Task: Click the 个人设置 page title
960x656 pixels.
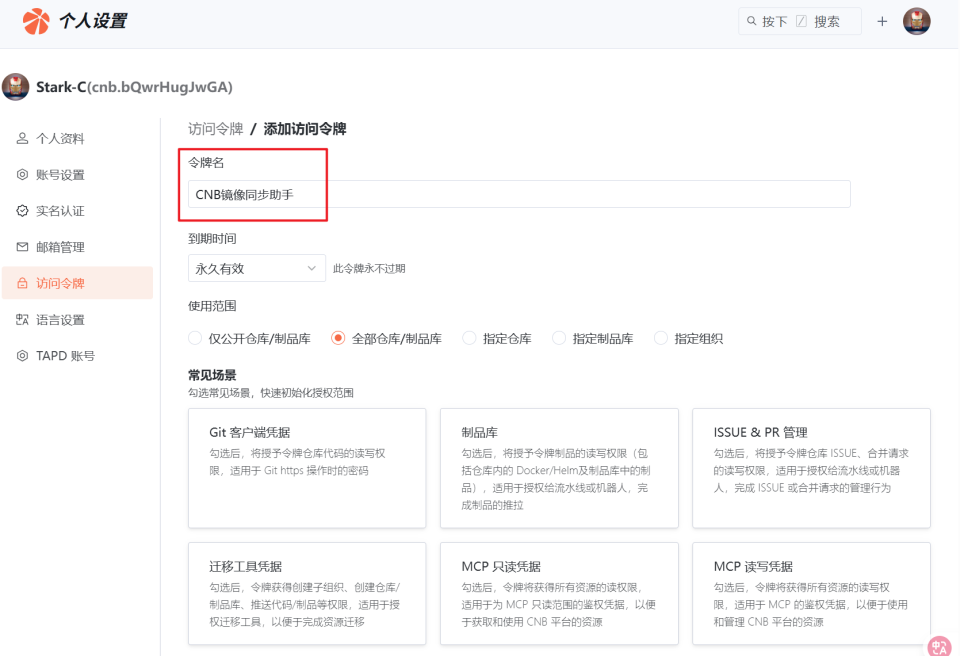Action: click(x=93, y=21)
